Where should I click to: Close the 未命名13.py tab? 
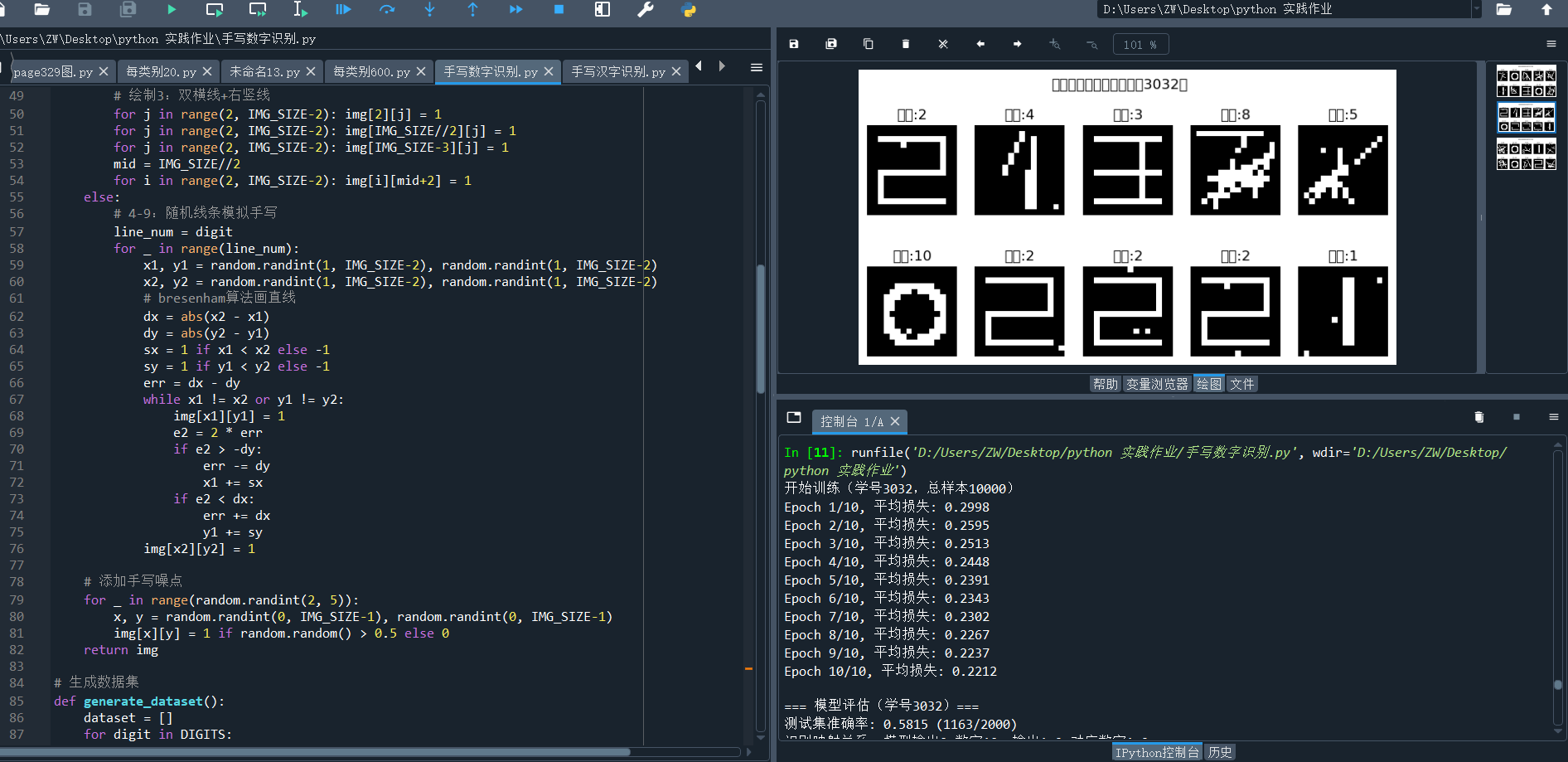(x=311, y=72)
